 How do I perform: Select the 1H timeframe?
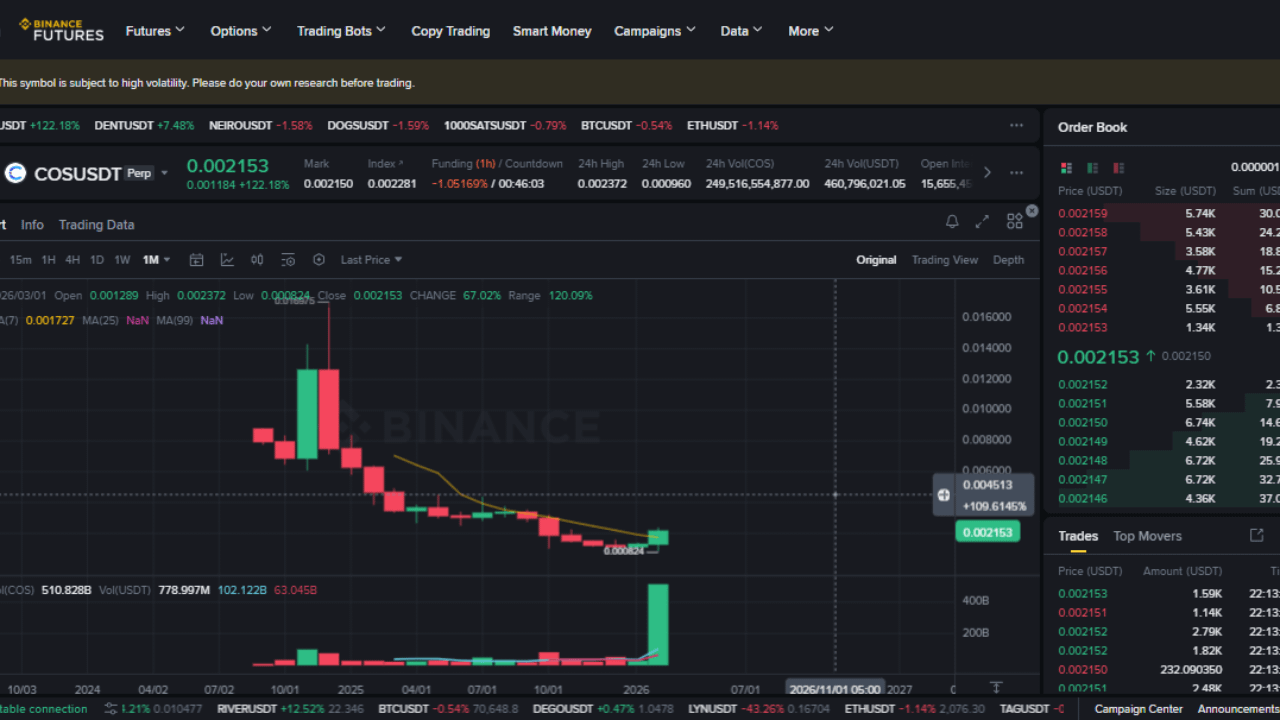pyautogui.click(x=48, y=260)
